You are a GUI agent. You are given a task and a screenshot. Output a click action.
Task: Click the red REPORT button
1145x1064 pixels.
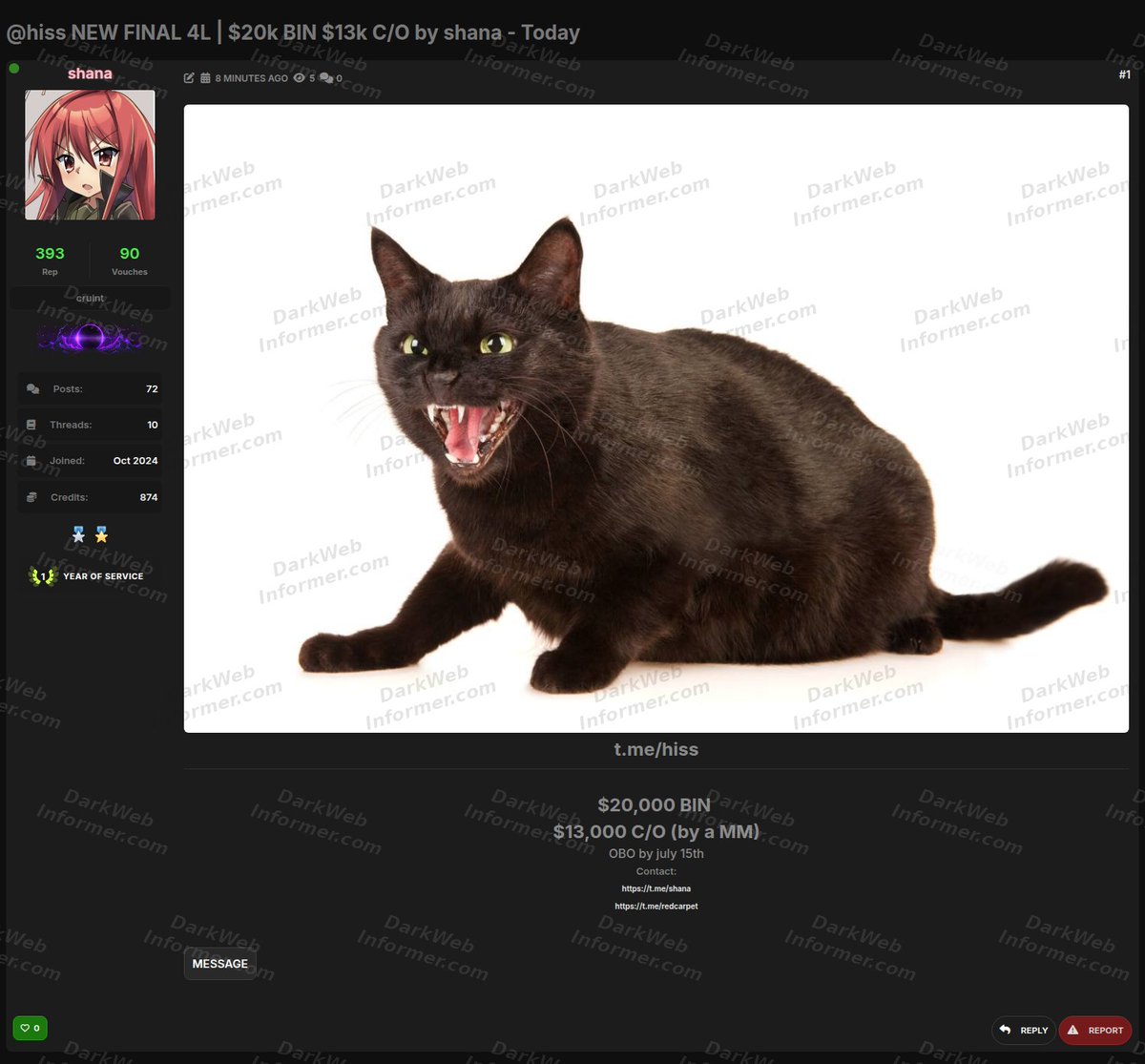[1095, 1030]
